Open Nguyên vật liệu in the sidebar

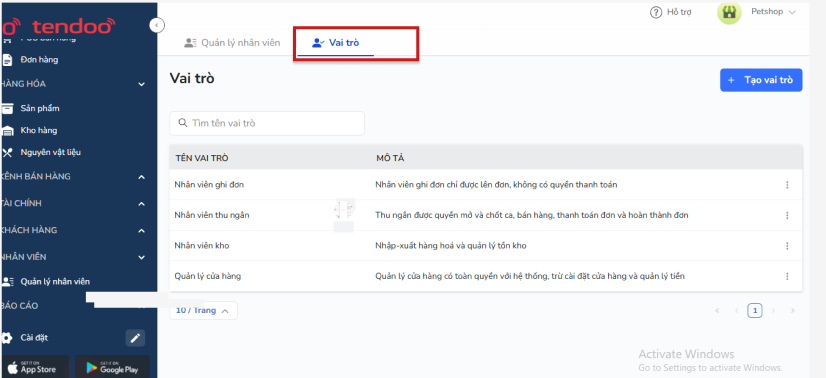(51, 152)
